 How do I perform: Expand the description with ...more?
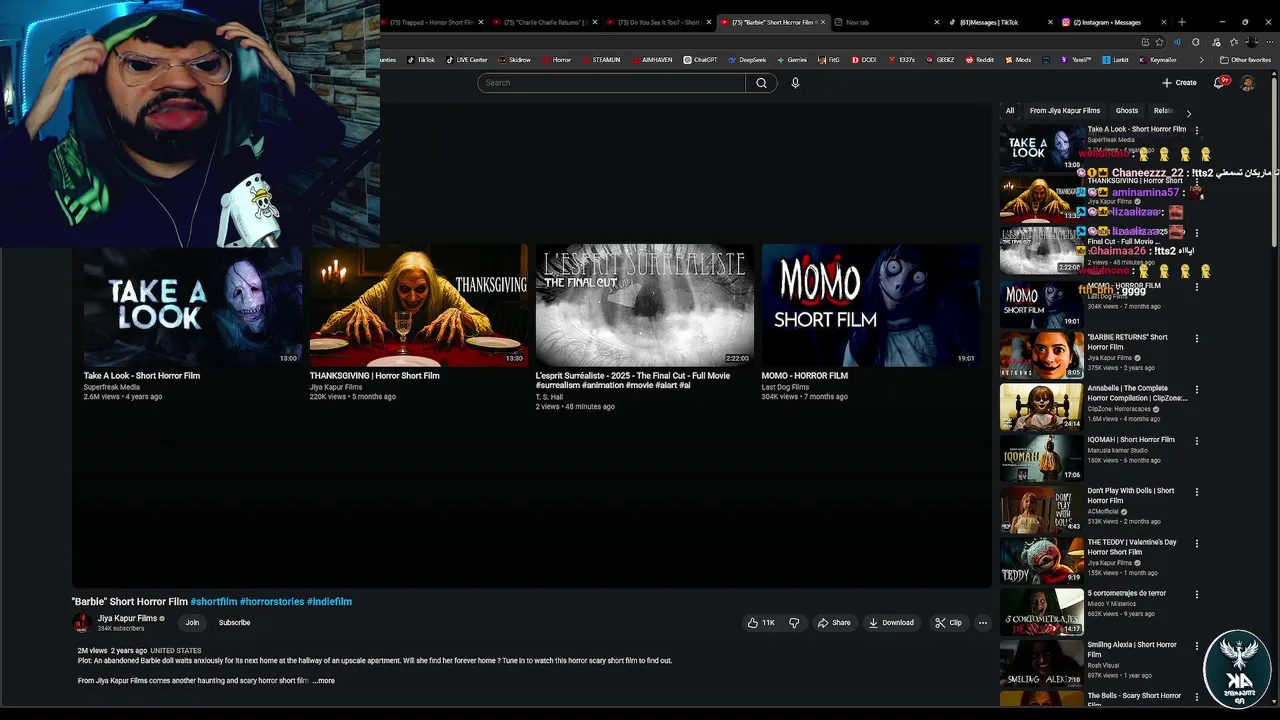[x=324, y=681]
